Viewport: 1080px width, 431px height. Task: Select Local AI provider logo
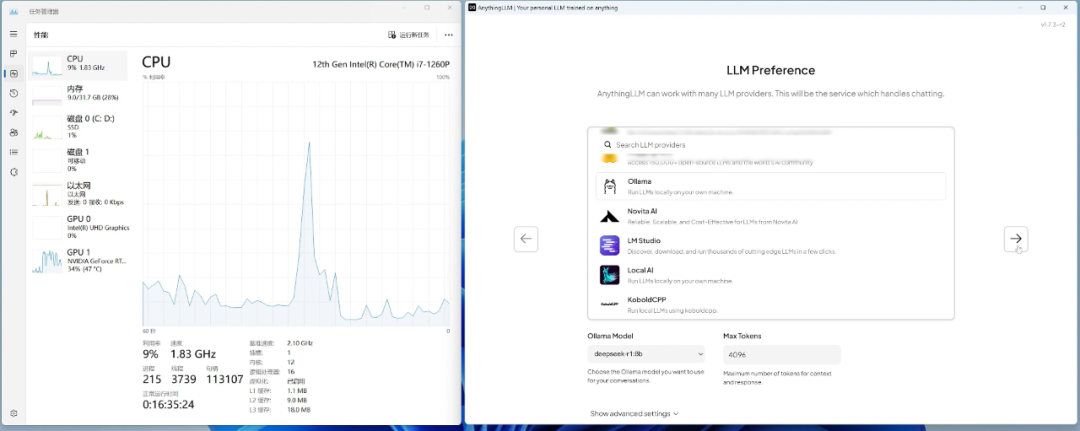tap(610, 275)
